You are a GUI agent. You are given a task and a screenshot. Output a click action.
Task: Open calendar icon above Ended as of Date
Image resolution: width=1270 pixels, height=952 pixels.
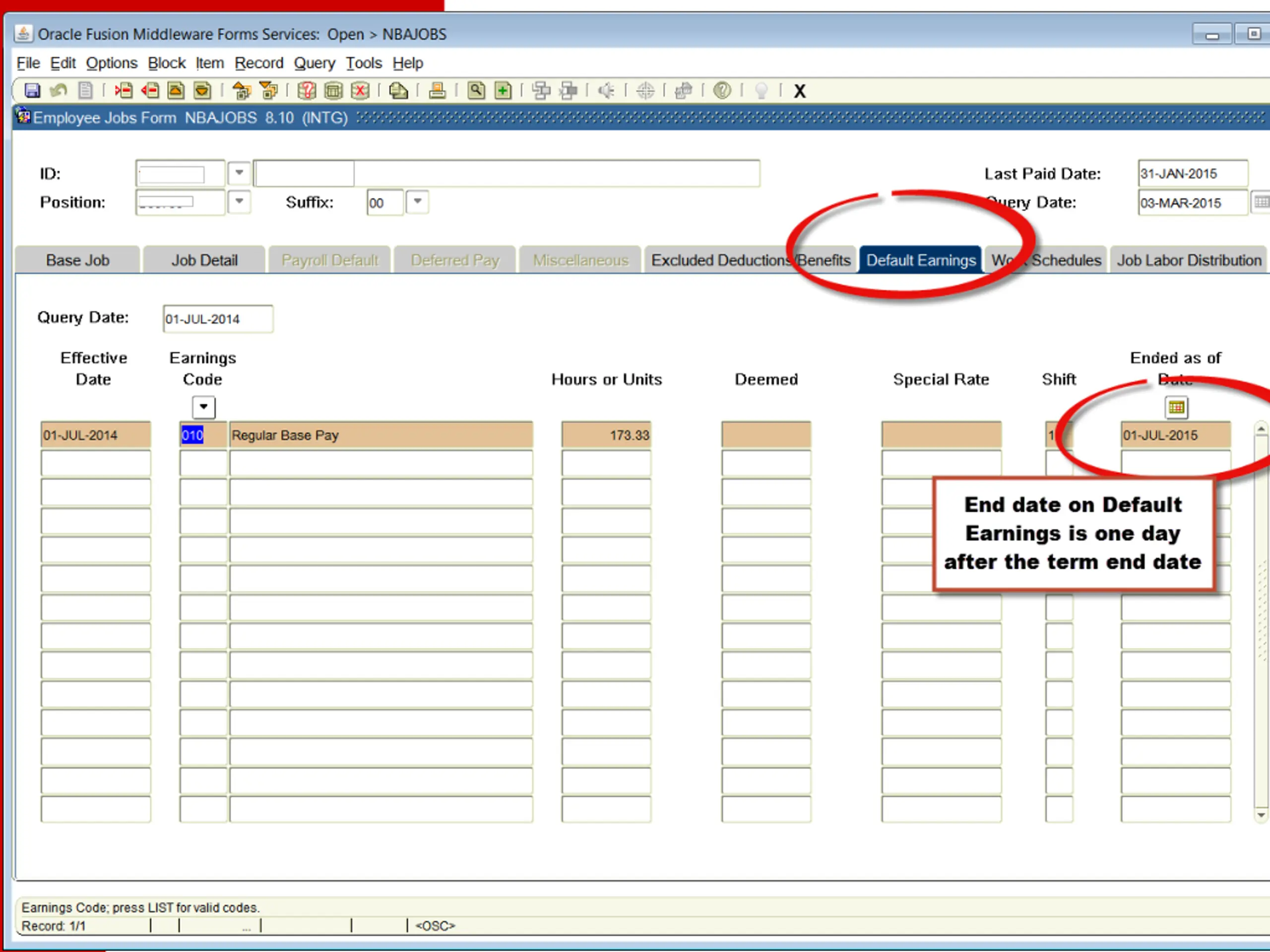pyautogui.click(x=1176, y=408)
